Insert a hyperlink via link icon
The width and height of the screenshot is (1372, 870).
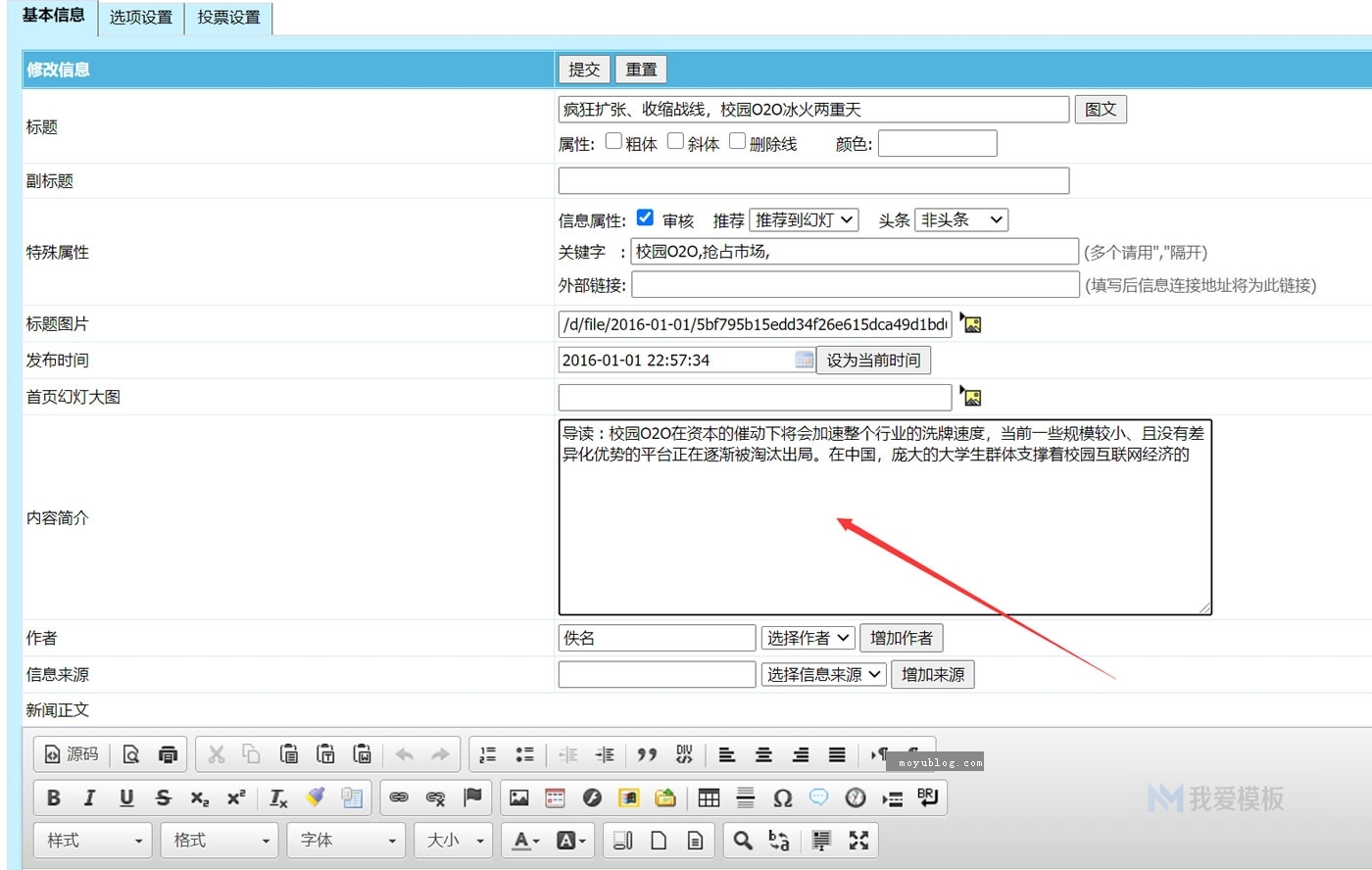(x=399, y=797)
